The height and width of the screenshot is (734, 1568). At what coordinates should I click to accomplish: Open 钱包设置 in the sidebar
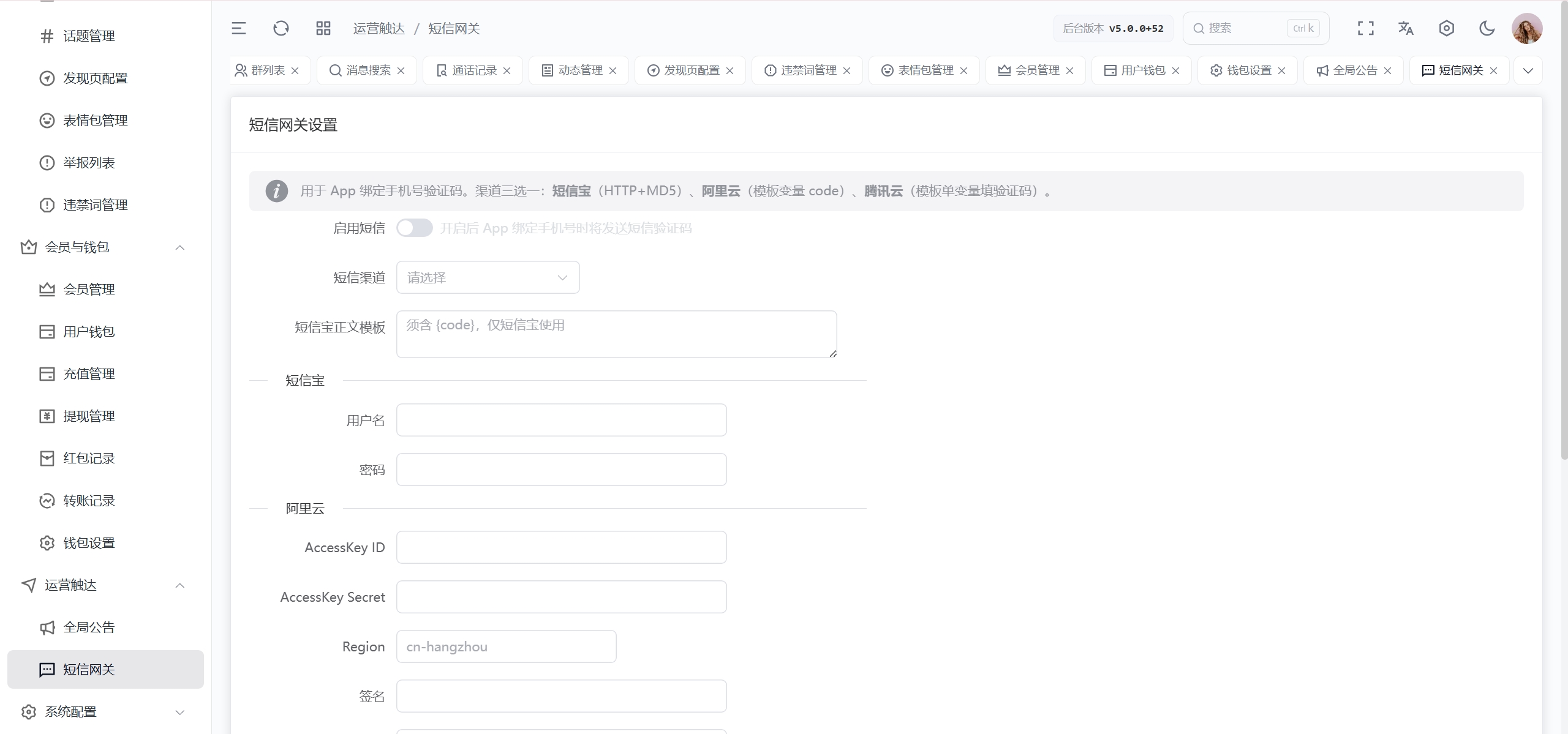(105, 543)
